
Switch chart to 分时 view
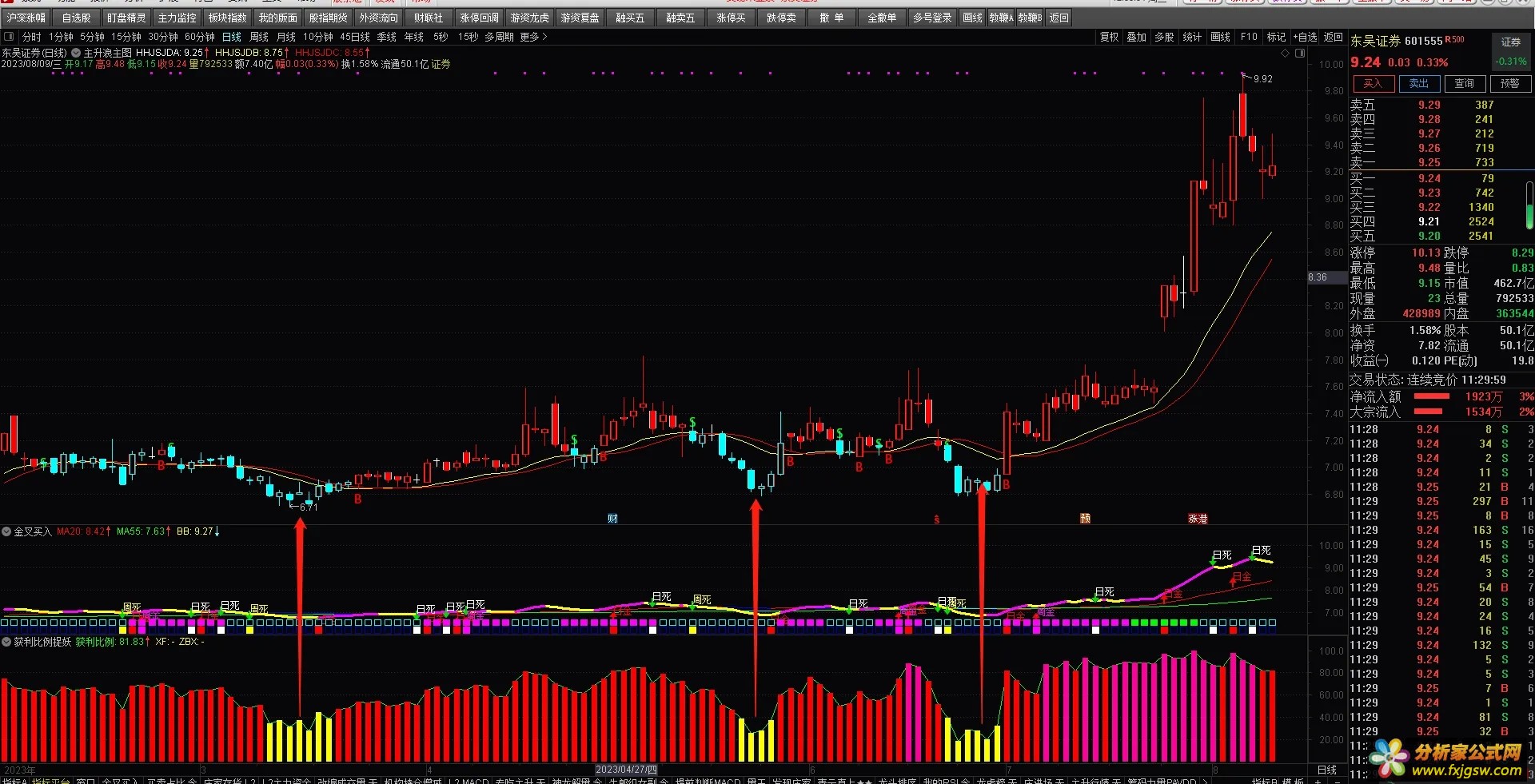pyautogui.click(x=32, y=37)
